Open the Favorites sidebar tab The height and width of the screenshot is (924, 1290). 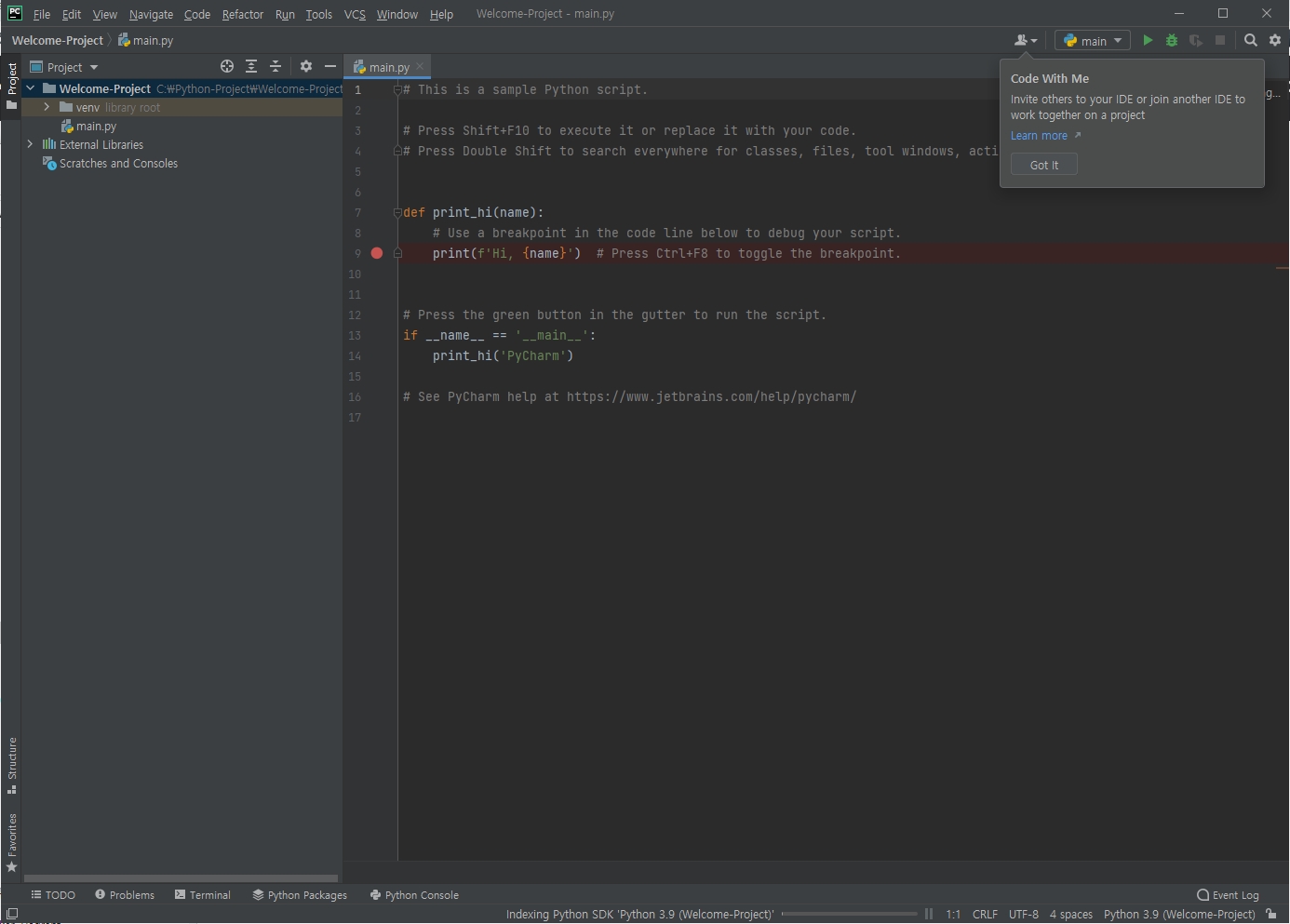[x=11, y=843]
